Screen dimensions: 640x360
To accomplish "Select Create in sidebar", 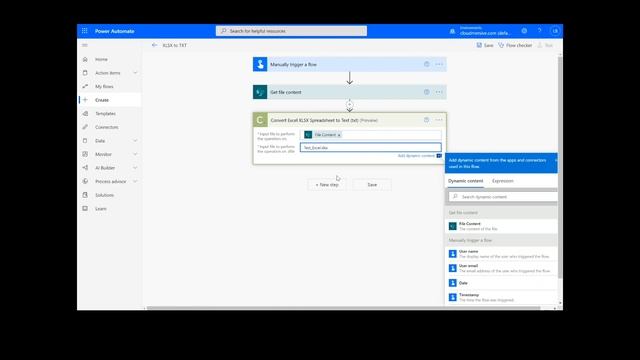I will tap(102, 100).
